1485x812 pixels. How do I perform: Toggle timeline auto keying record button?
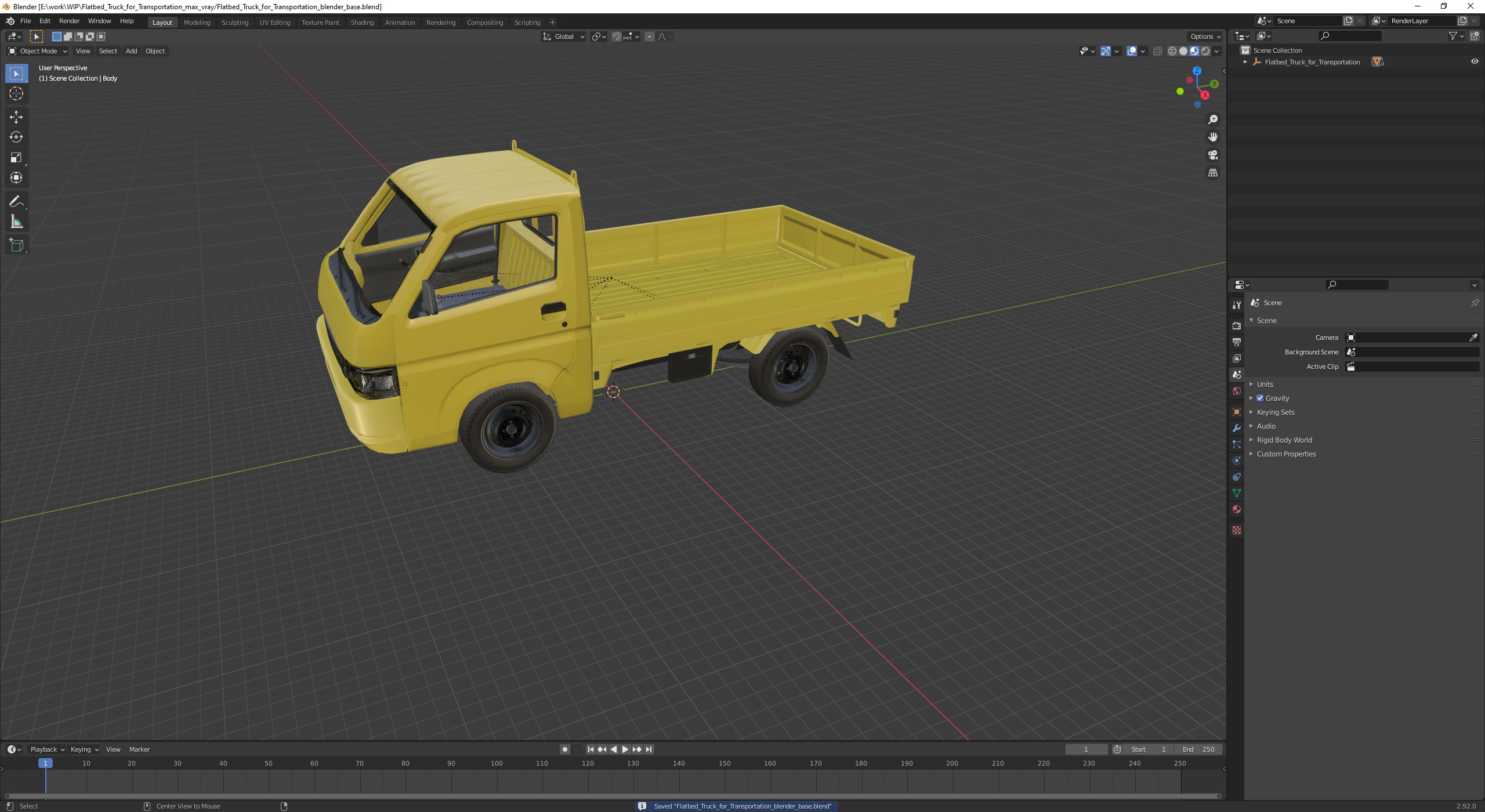click(x=565, y=749)
